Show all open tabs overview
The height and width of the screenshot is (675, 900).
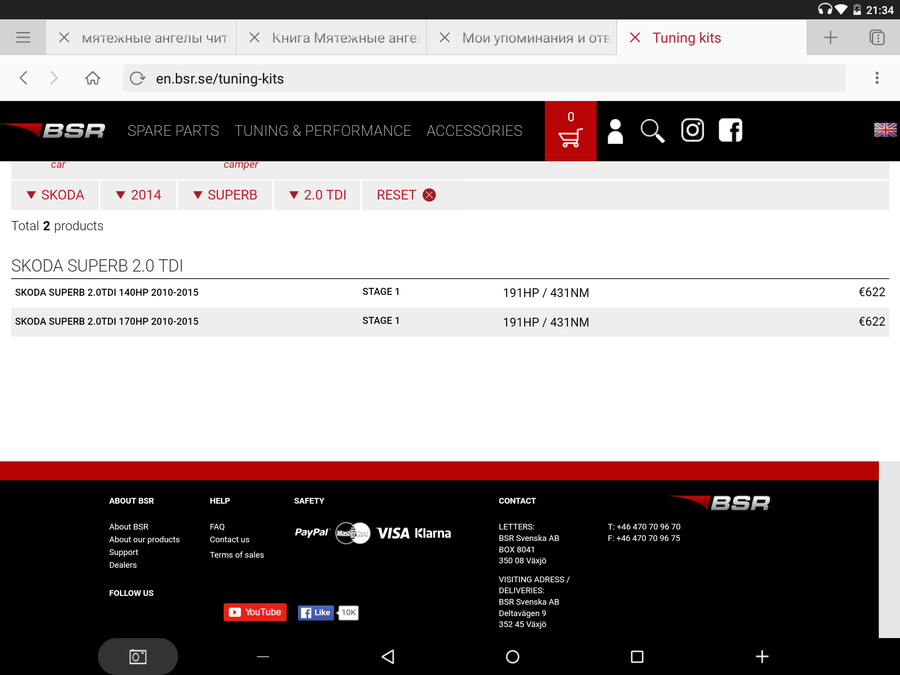[x=876, y=38]
